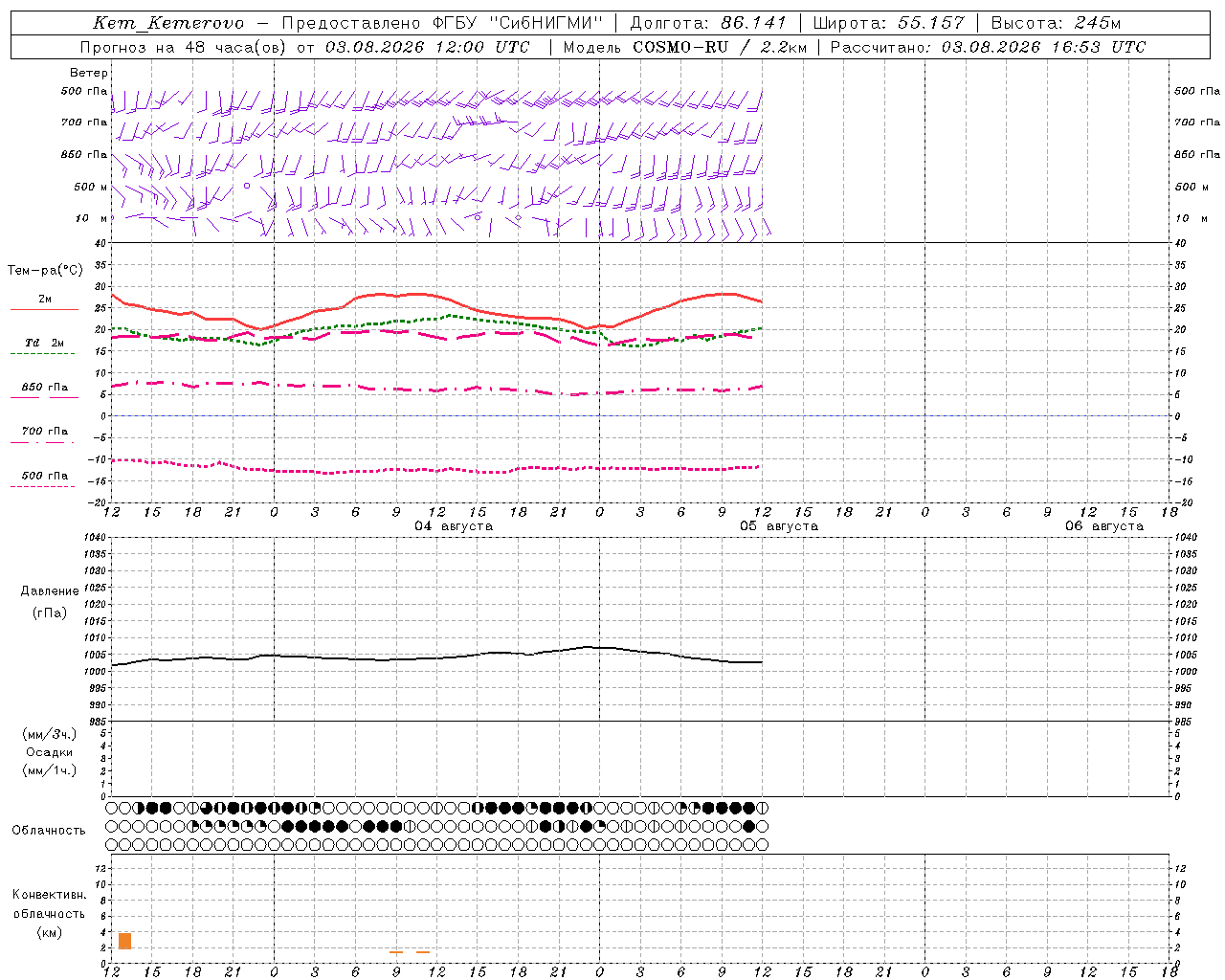Viewport: 1225px width, 980px height.
Task: Select the 05 августа date label
Action: click(x=778, y=526)
